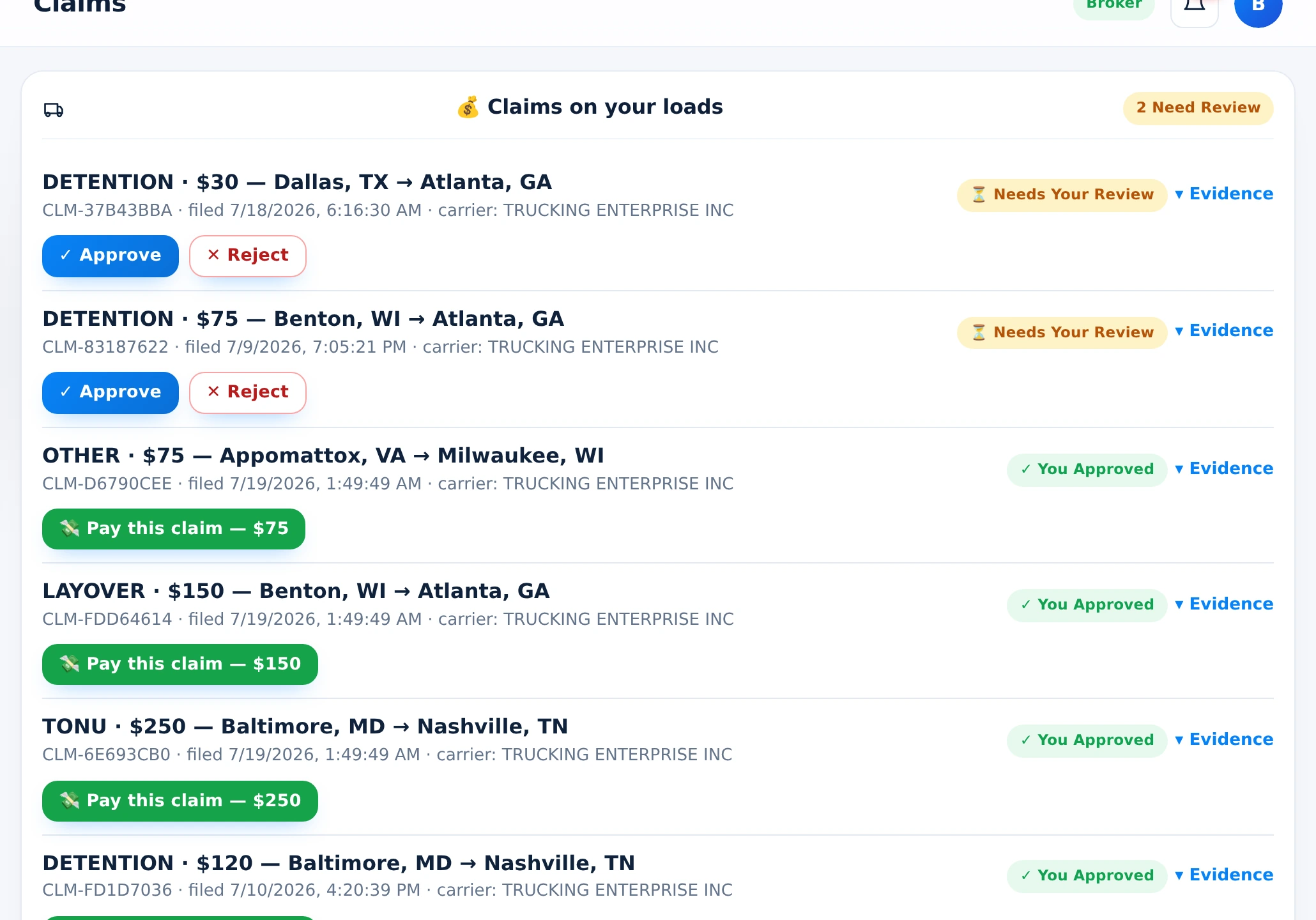Reject the $30 Dallas detention claim
This screenshot has width=1316, height=920.
click(x=248, y=256)
